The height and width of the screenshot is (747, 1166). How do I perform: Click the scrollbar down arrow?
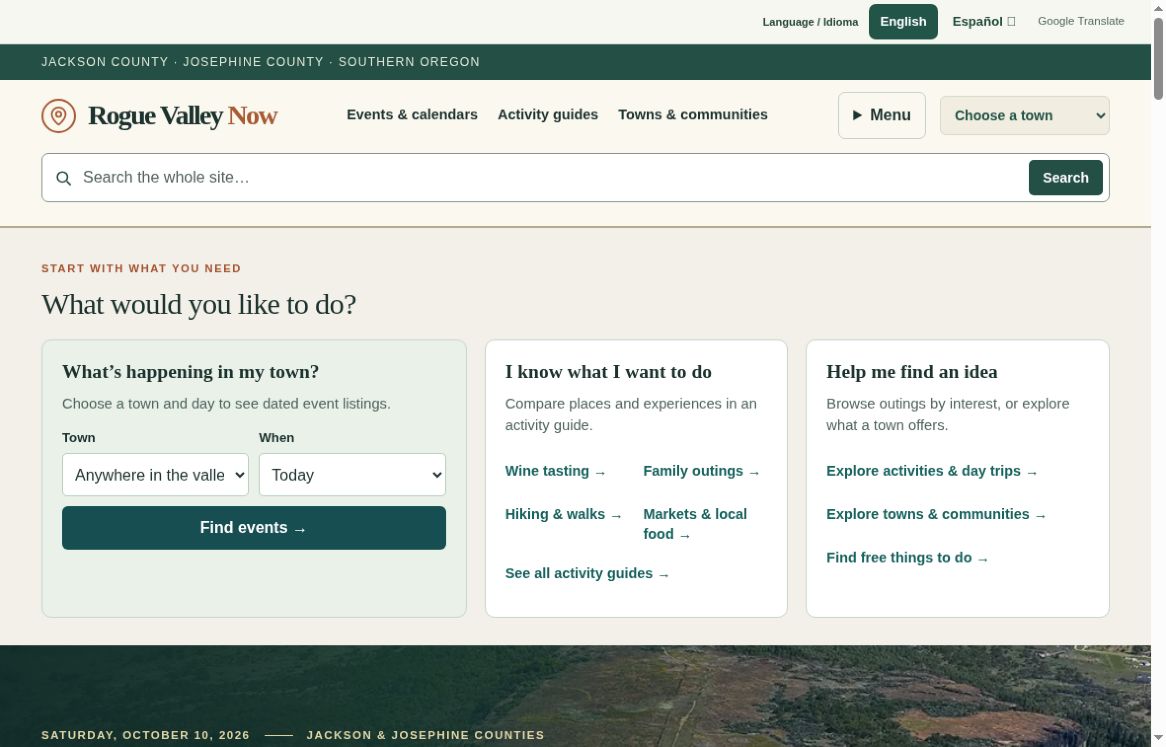pos(1158,740)
